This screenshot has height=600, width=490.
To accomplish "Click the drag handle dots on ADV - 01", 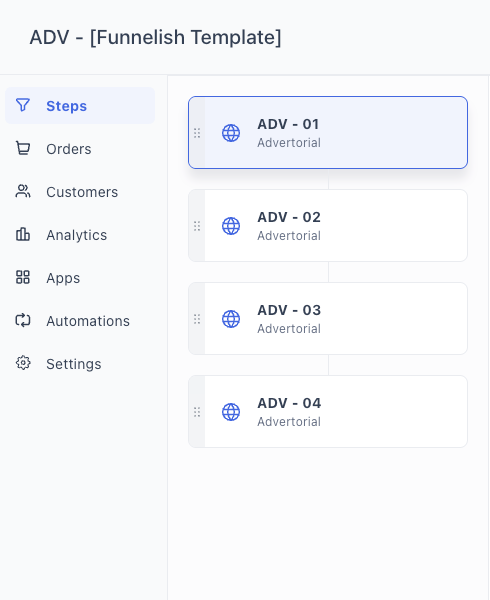I will [x=197, y=133].
